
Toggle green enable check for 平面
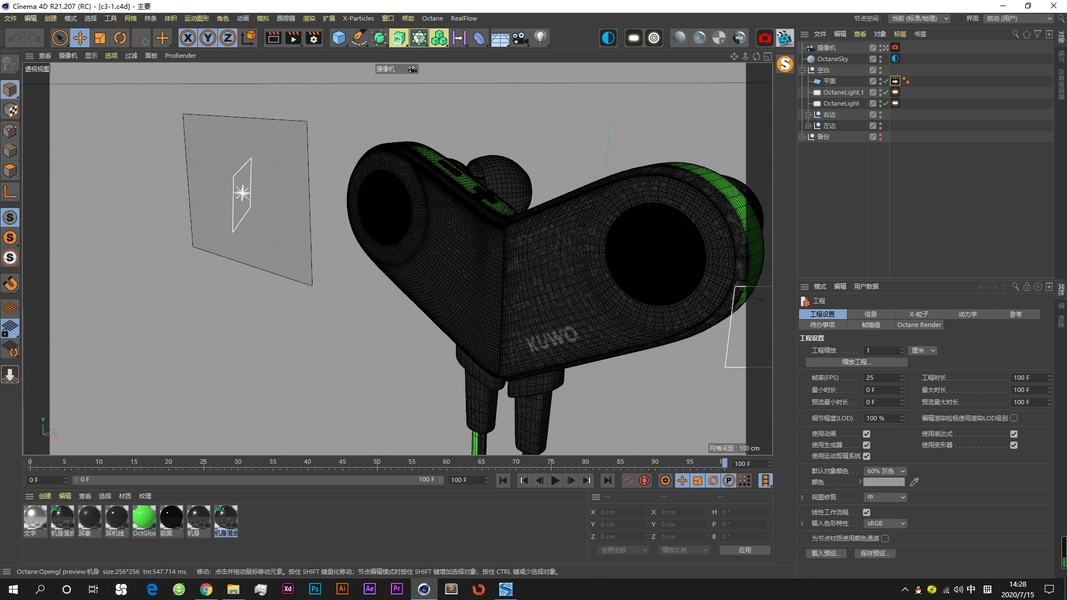[885, 82]
